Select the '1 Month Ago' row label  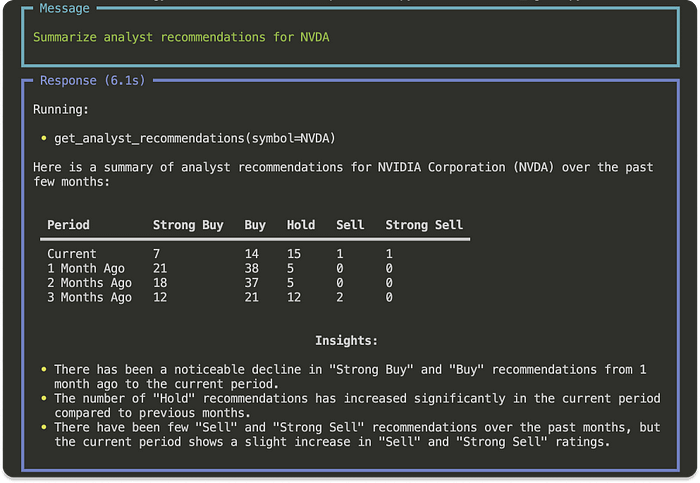(x=89, y=268)
